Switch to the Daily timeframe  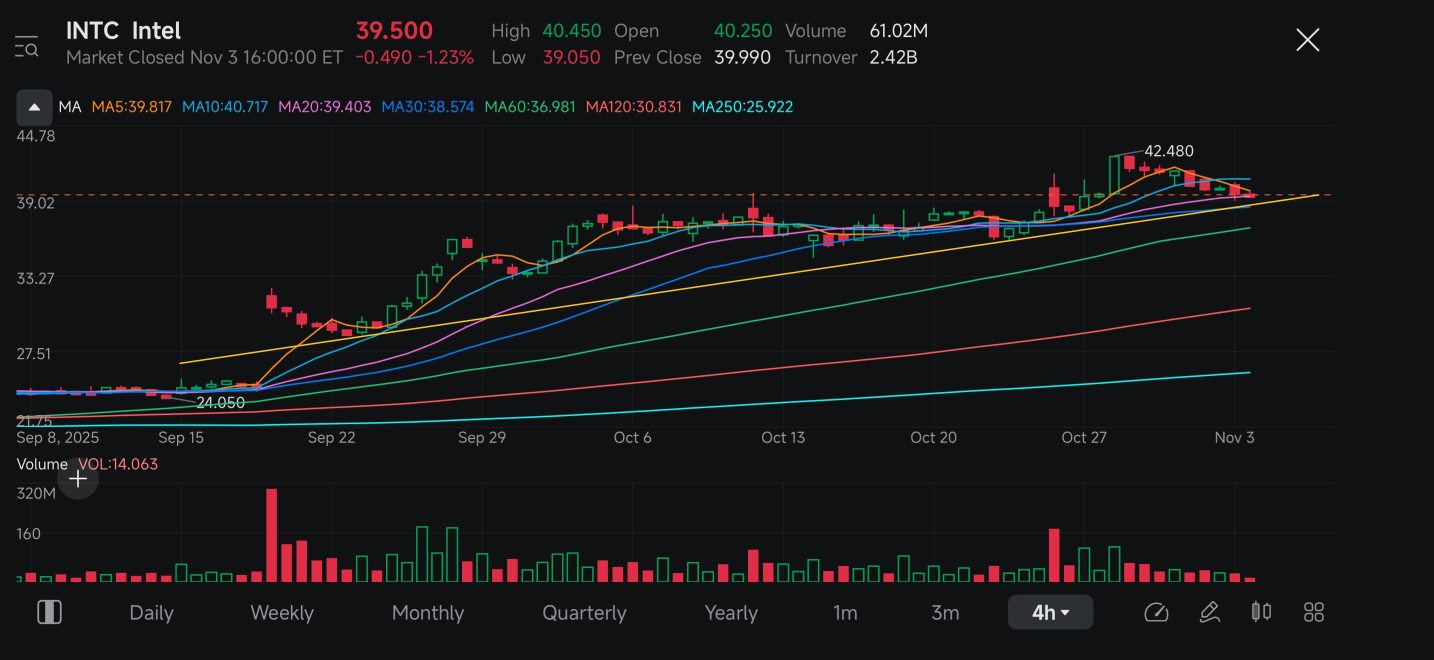(151, 613)
